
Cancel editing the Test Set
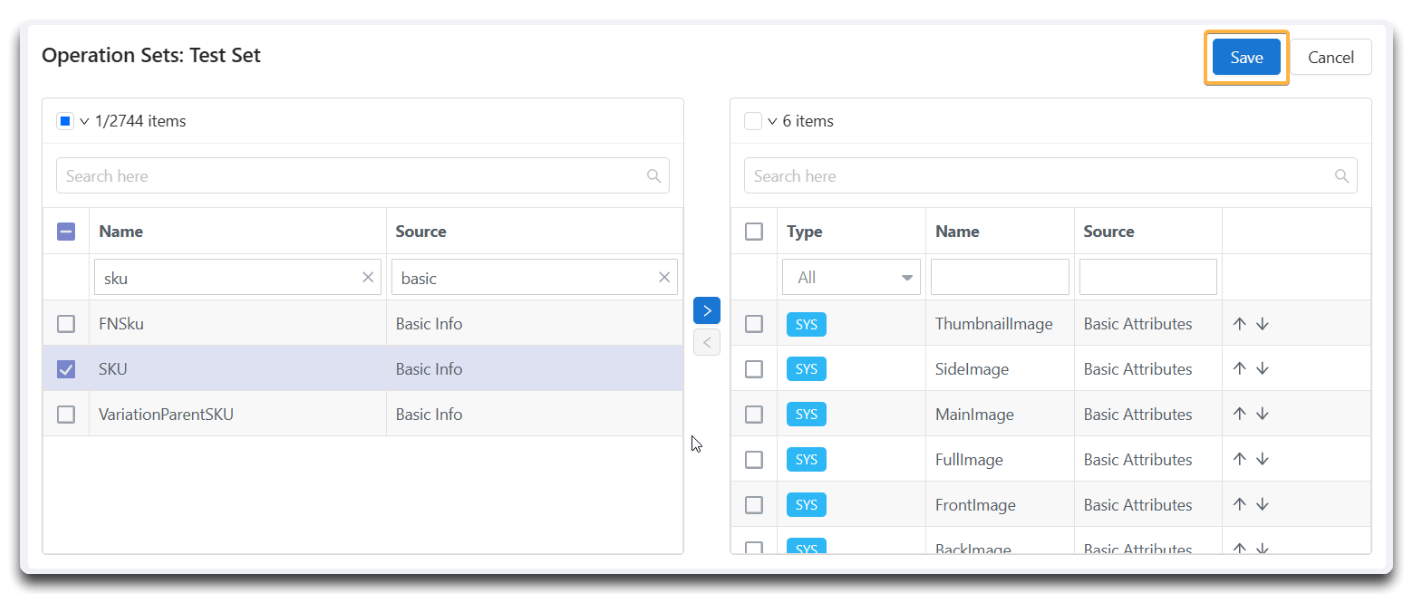[1331, 57]
